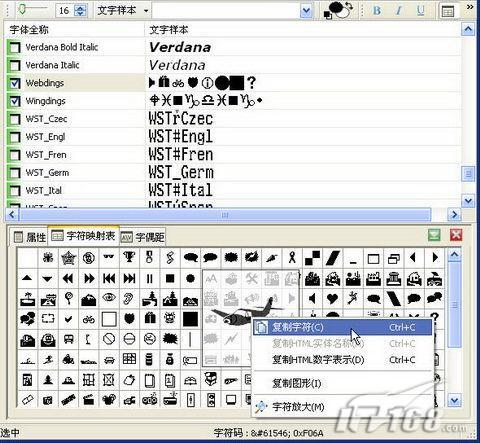This screenshot has height=443, width=480.
Task: Click the sample text input field
Action: click(x=226, y=11)
